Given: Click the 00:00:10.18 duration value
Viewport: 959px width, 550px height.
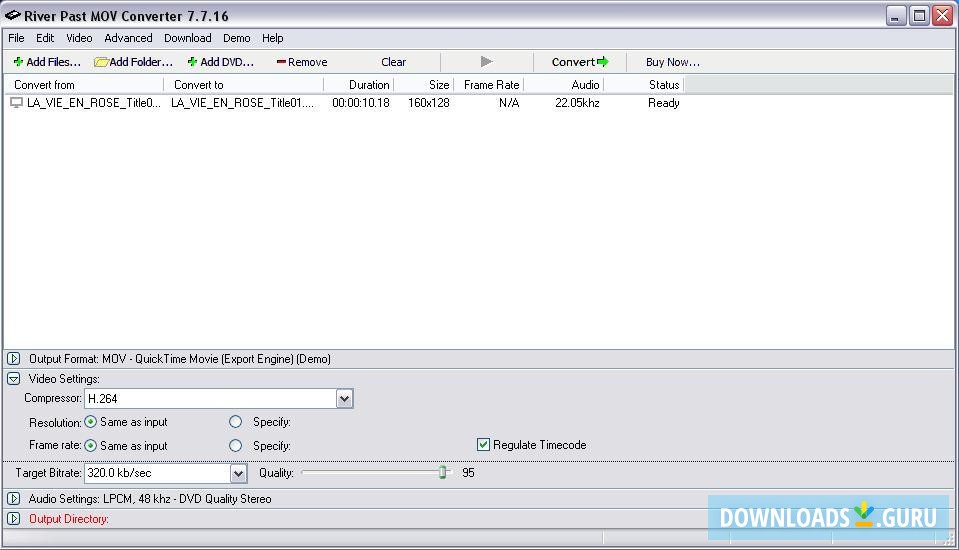Looking at the screenshot, I should 361,103.
